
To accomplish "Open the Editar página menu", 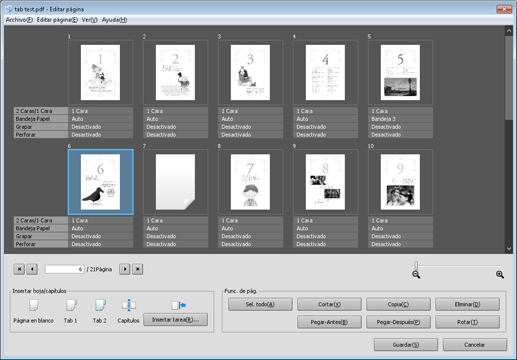I will (x=57, y=20).
